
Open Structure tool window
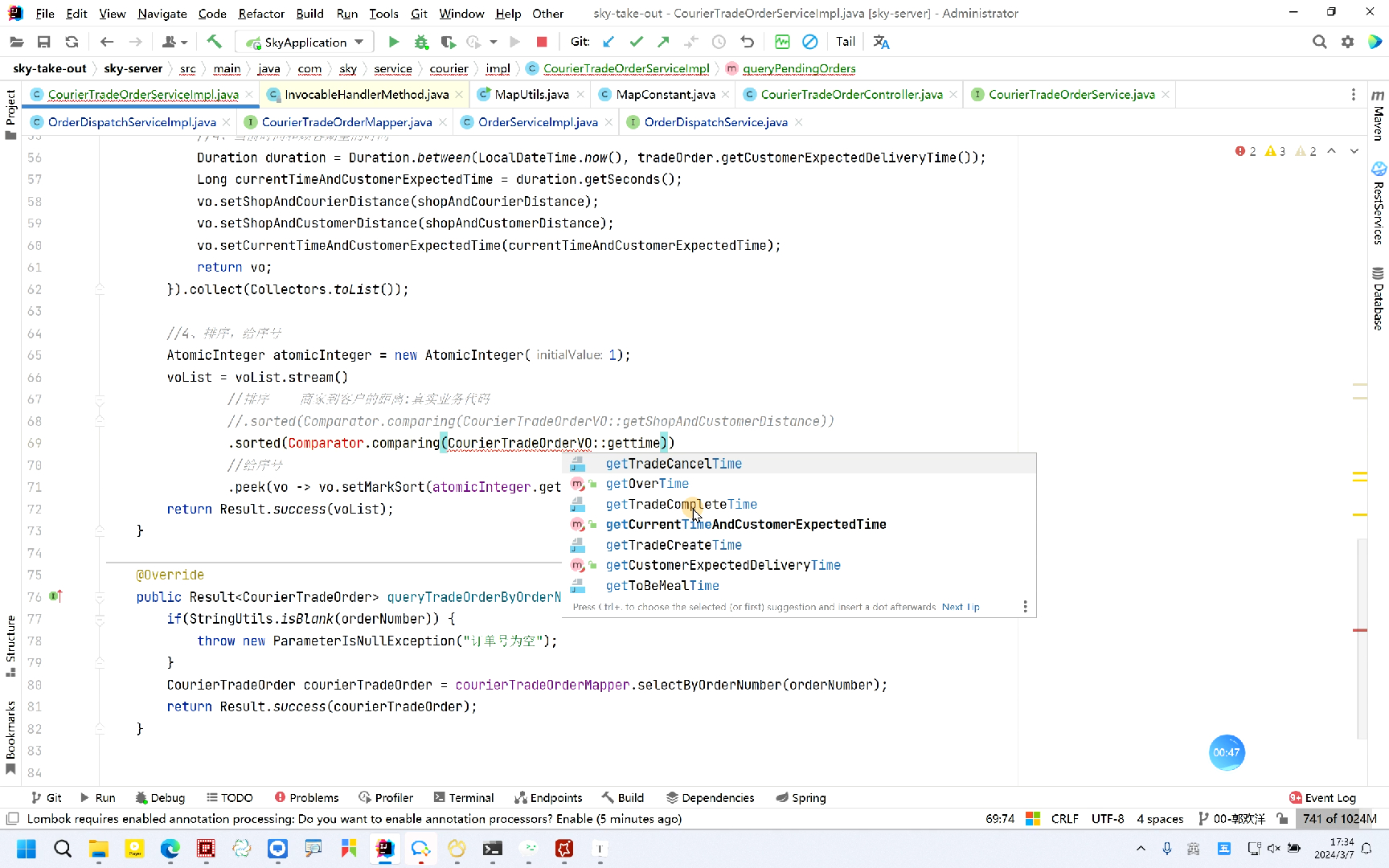point(10,645)
